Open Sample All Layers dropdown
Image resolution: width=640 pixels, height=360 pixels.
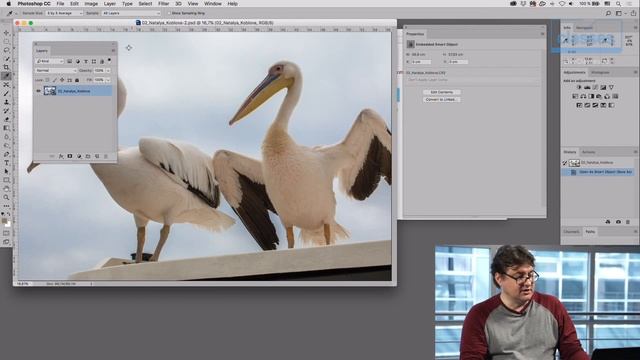(x=131, y=13)
